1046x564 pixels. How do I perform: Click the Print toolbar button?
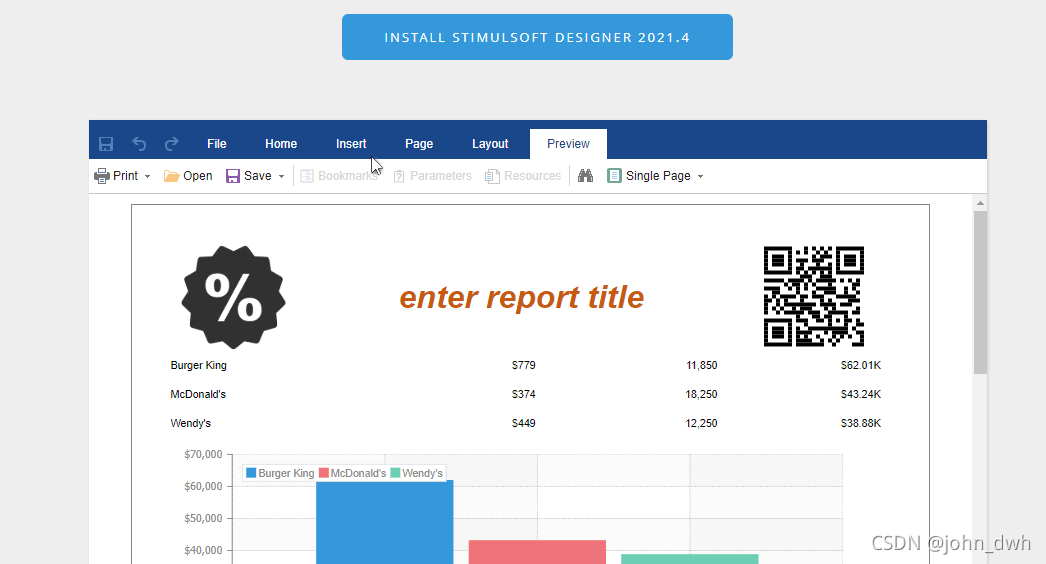pos(117,176)
